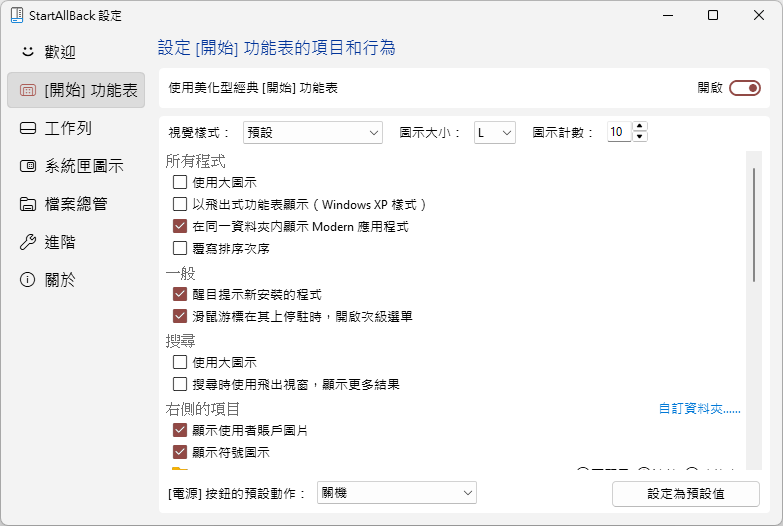Open the 視覺樣式 dropdown
Viewport: 783px width, 526px height.
[312, 132]
